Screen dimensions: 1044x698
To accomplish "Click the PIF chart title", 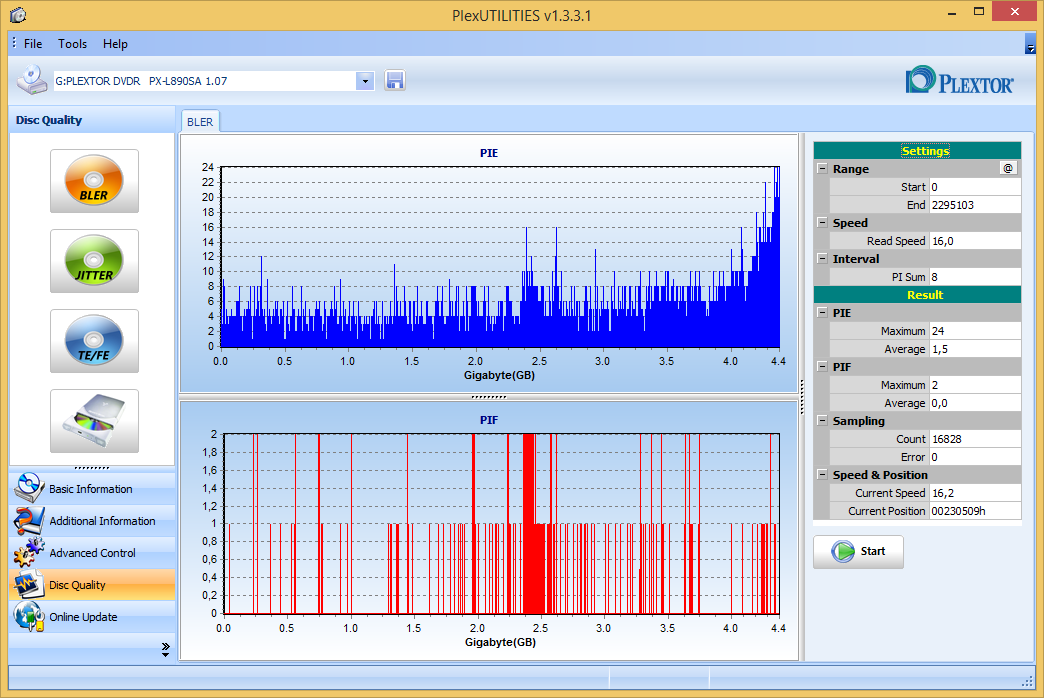I will (489, 420).
